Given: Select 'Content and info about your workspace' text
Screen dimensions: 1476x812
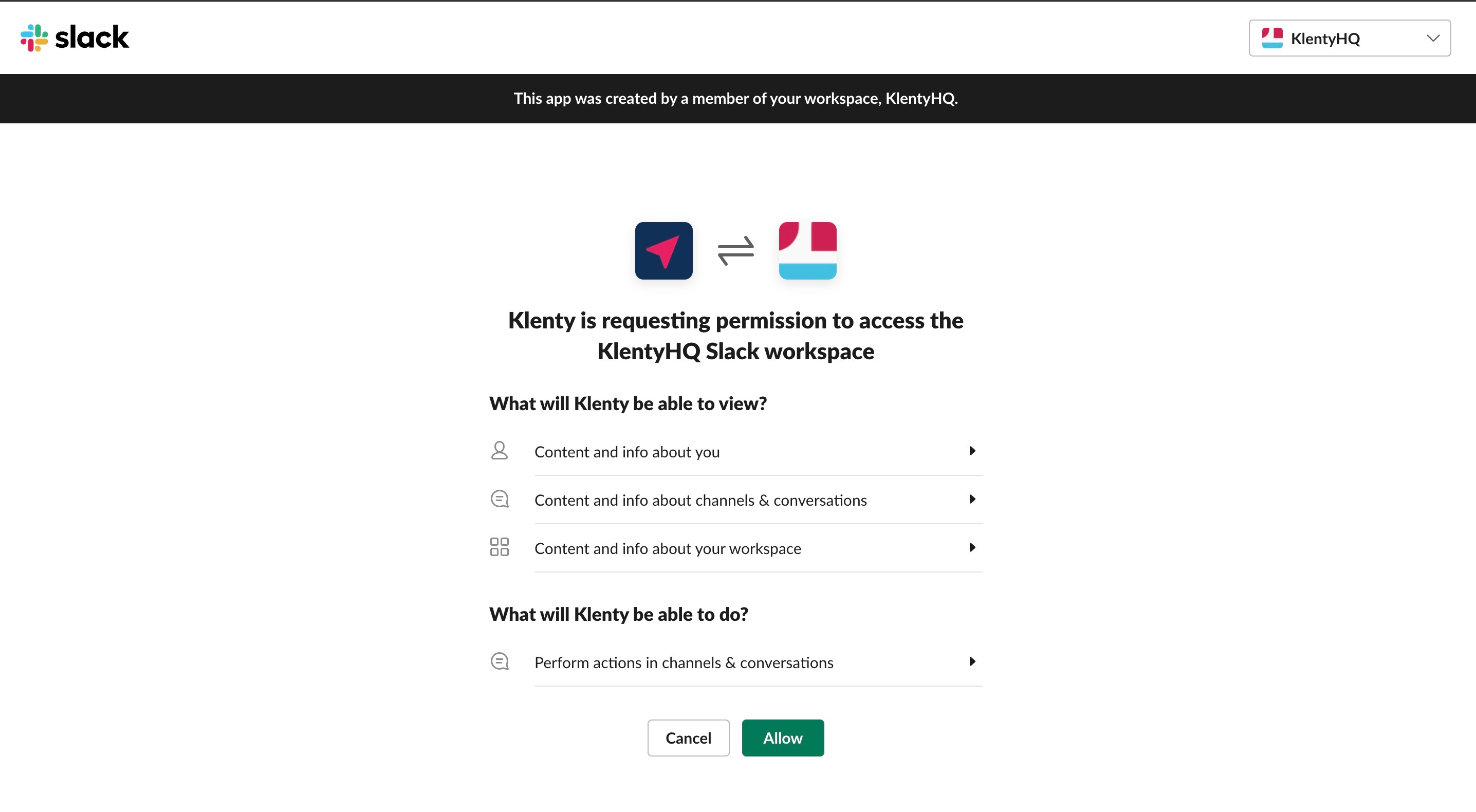Looking at the screenshot, I should (x=668, y=548).
